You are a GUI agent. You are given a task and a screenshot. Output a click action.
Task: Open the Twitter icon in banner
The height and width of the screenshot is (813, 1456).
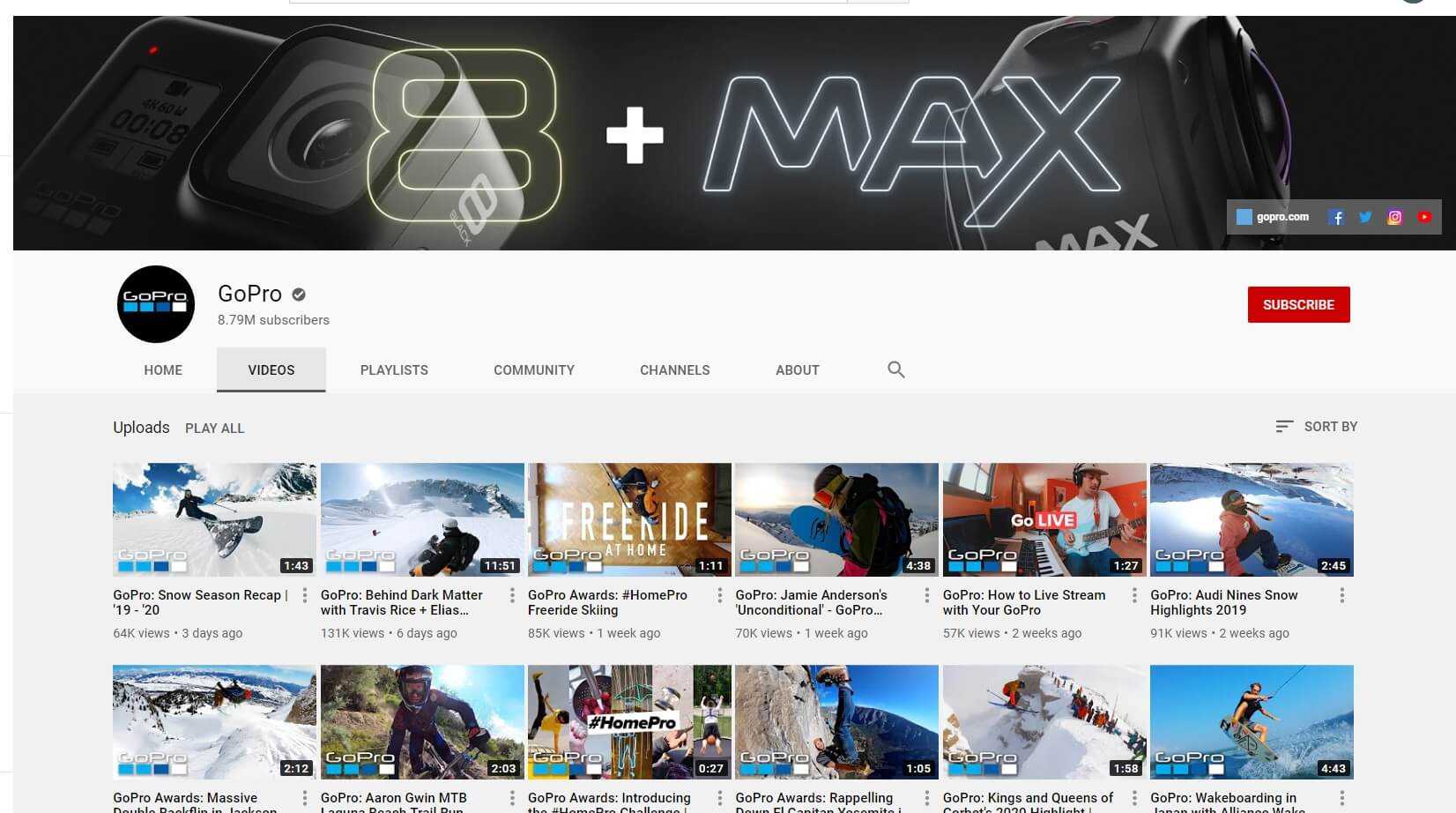pyautogui.click(x=1365, y=217)
